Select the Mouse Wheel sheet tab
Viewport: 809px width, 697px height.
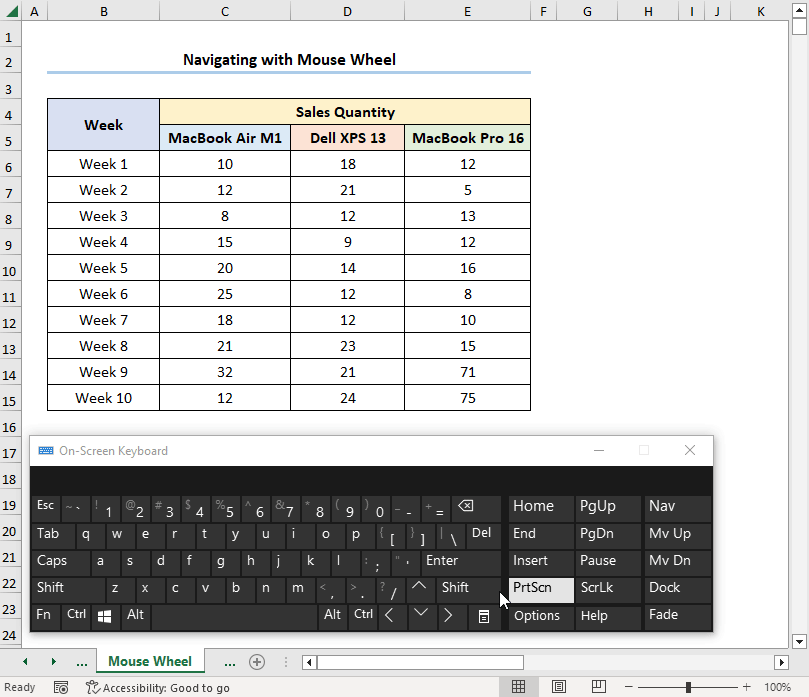pyautogui.click(x=151, y=661)
